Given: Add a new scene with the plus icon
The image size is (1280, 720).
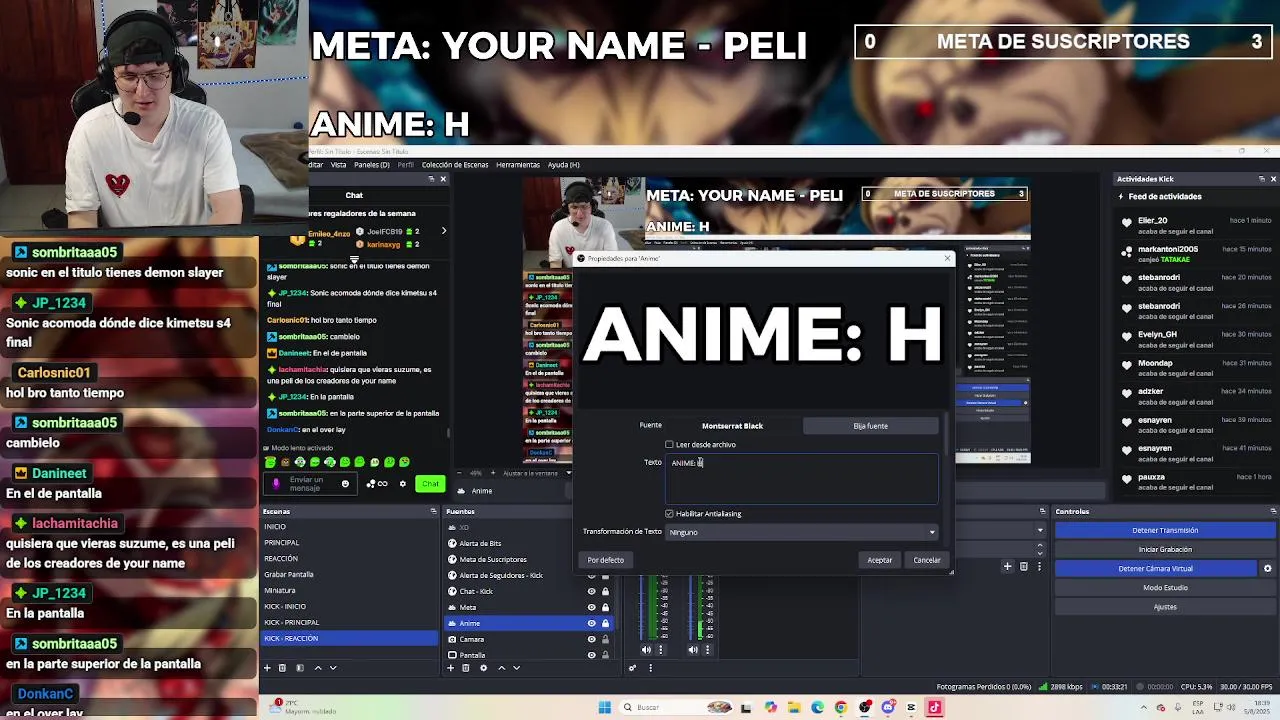Looking at the screenshot, I should 267,668.
